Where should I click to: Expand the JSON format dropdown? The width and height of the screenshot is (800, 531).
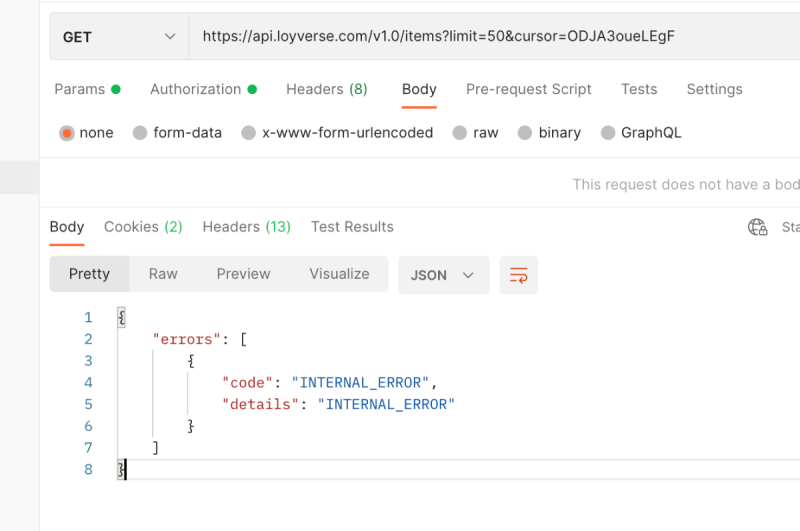tap(443, 275)
